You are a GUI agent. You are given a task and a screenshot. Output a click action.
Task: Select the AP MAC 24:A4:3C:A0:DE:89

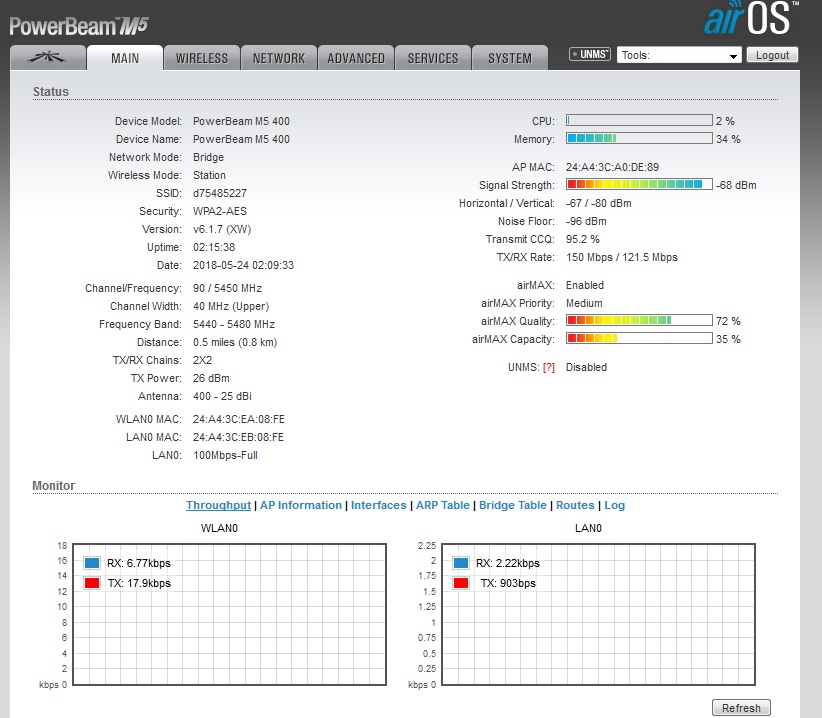point(612,167)
